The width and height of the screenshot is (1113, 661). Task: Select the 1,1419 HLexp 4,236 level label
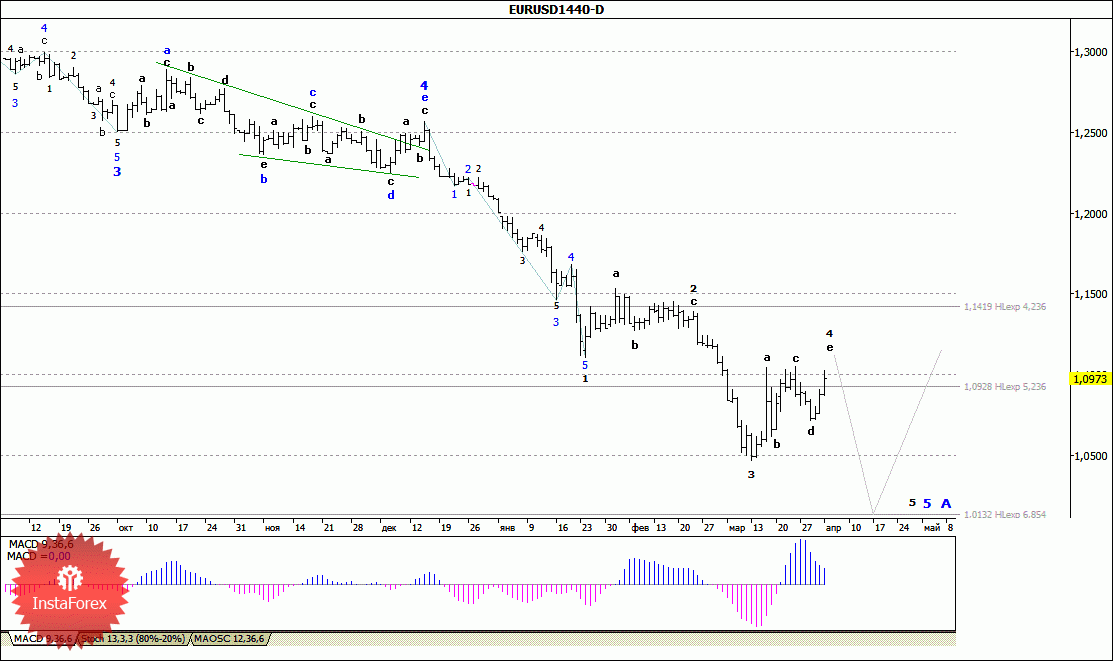[x=1004, y=307]
